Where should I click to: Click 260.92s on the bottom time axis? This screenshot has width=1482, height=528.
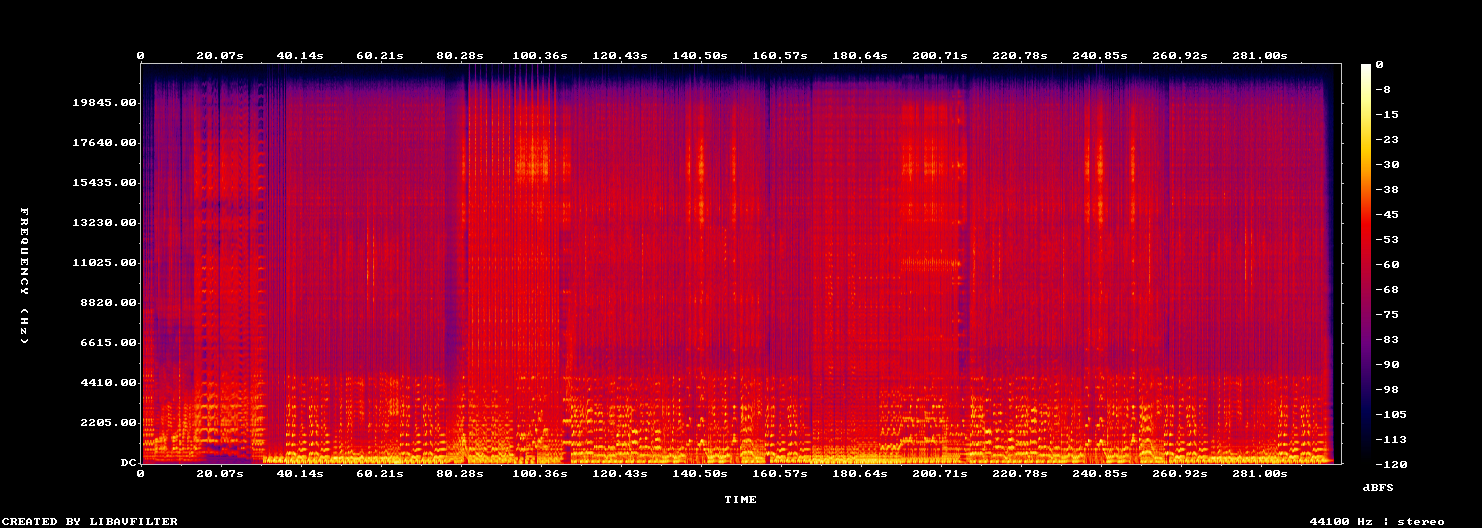point(1180,473)
